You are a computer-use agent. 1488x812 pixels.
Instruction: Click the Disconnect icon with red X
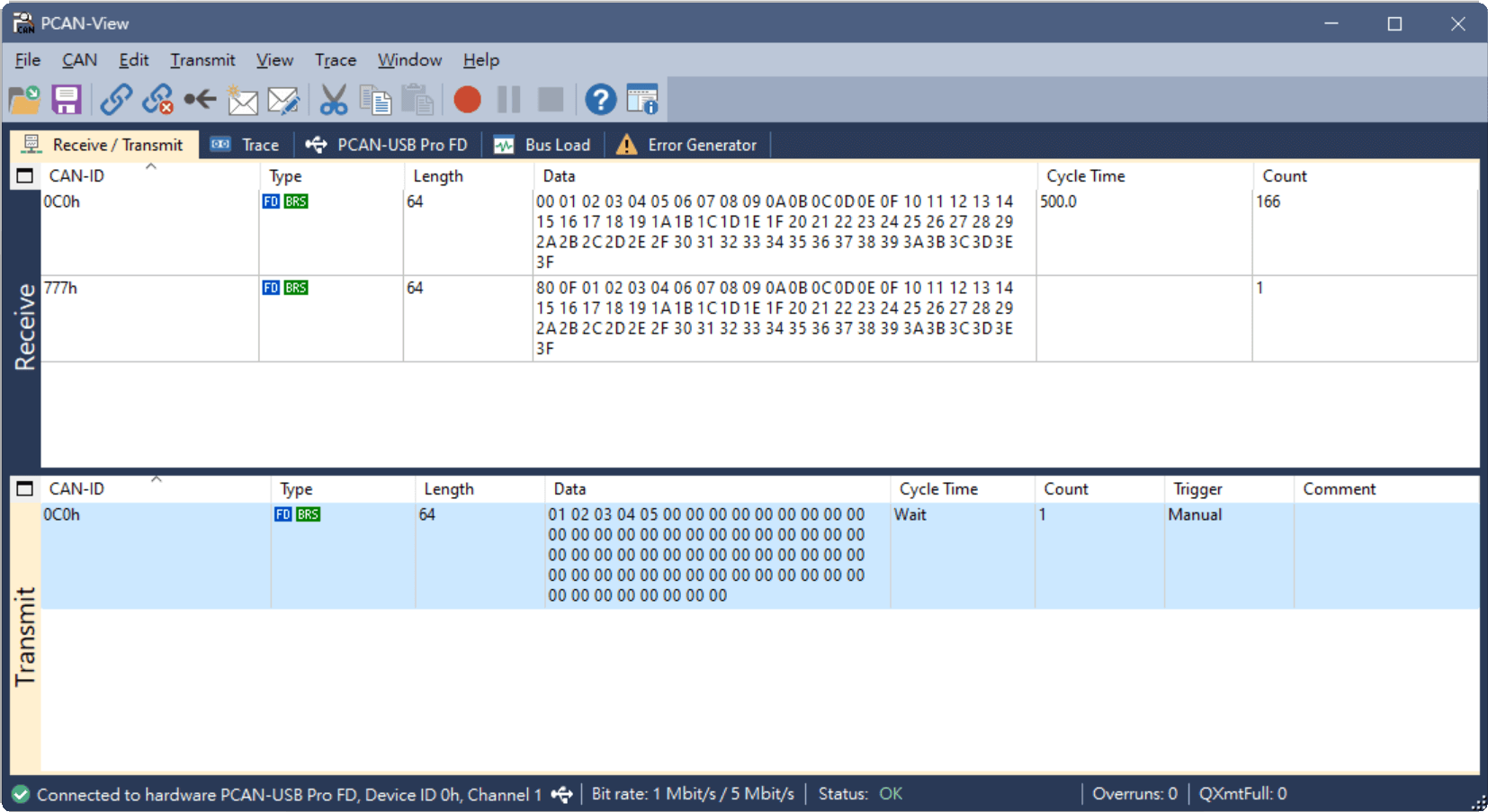(x=158, y=99)
